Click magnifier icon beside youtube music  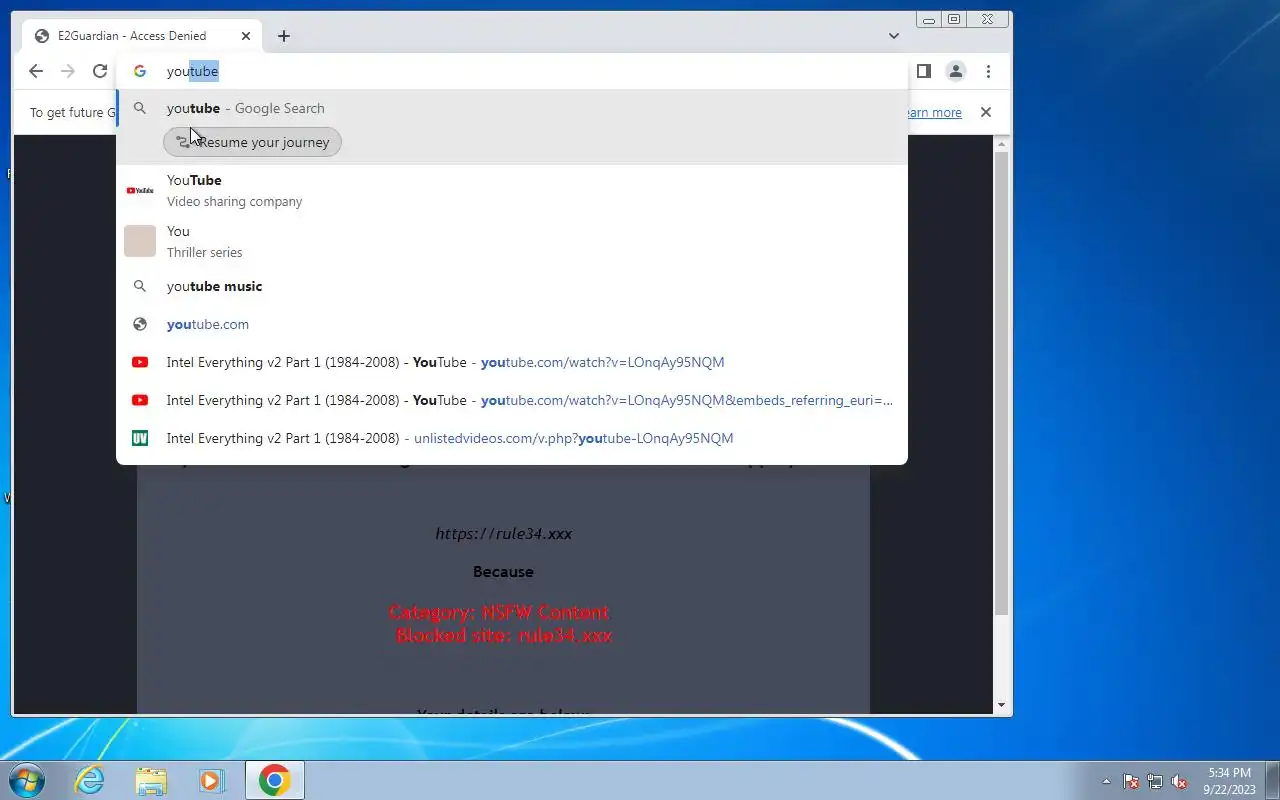tap(140, 286)
